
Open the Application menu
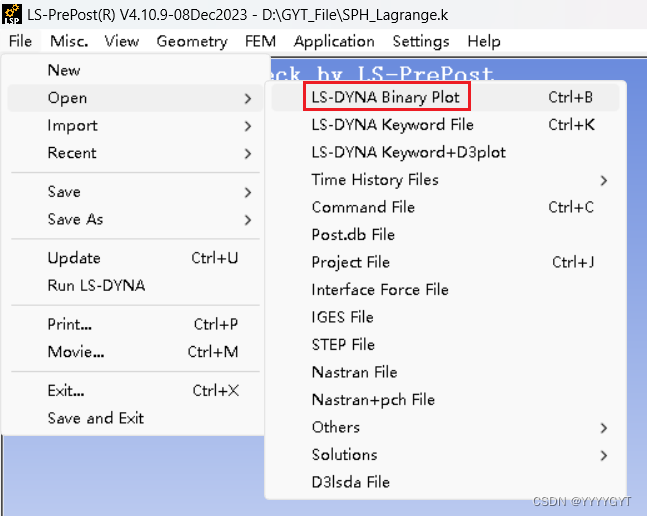(334, 41)
